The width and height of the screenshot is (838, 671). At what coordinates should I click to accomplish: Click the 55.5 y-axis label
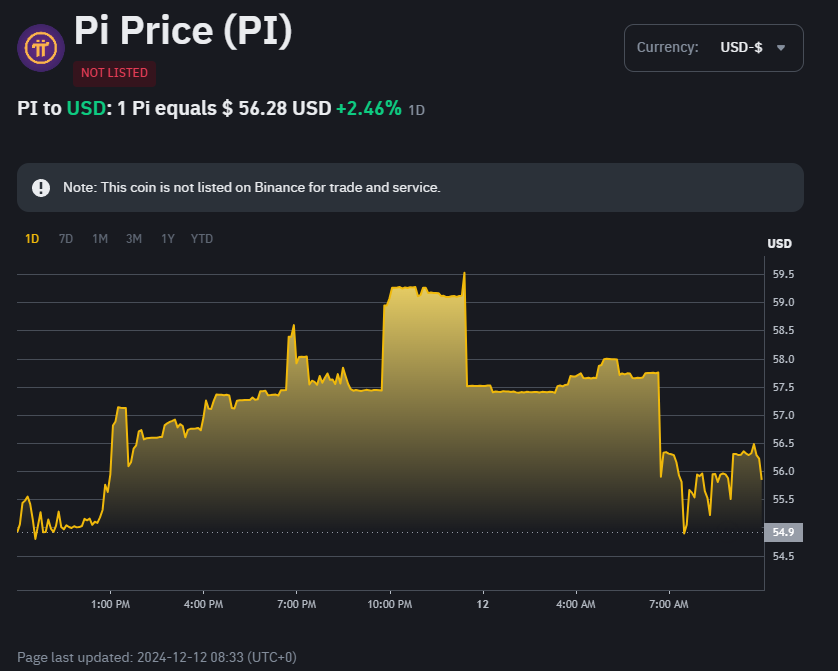(x=783, y=500)
